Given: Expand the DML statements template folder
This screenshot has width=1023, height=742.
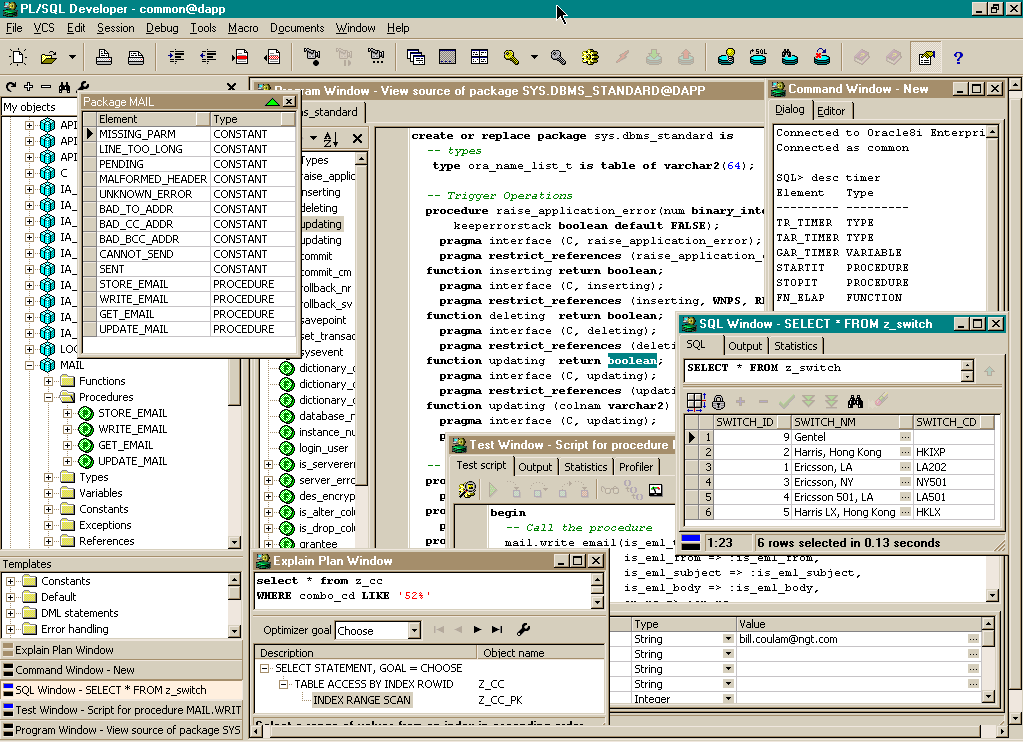Looking at the screenshot, I should (x=10, y=613).
